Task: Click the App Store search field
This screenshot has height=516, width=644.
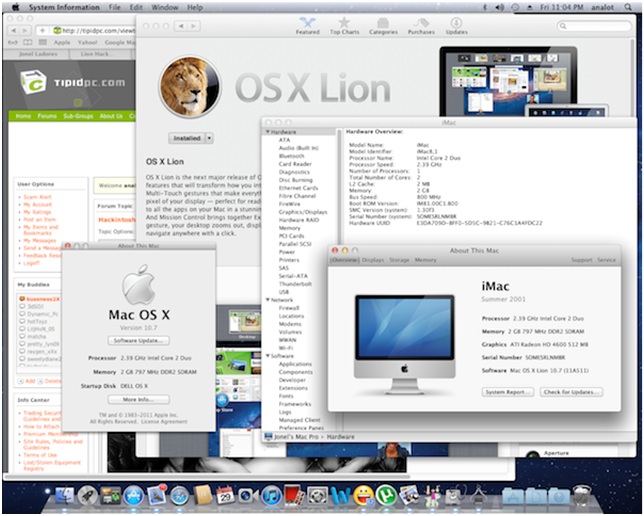Action: (x=594, y=26)
